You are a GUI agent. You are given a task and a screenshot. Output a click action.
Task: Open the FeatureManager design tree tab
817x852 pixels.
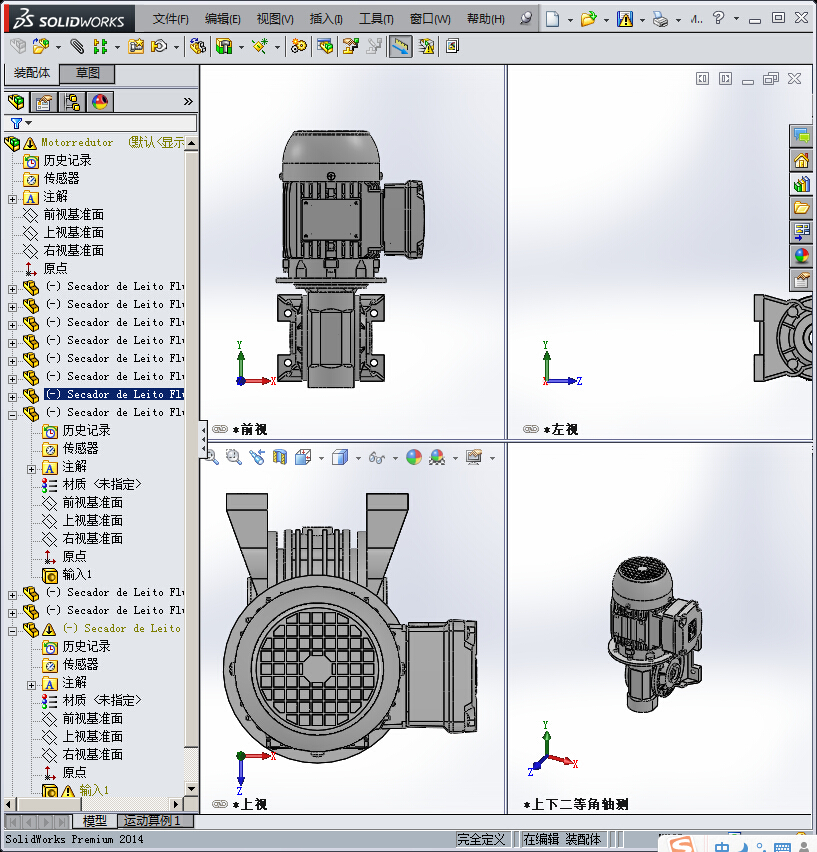pyautogui.click(x=16, y=102)
